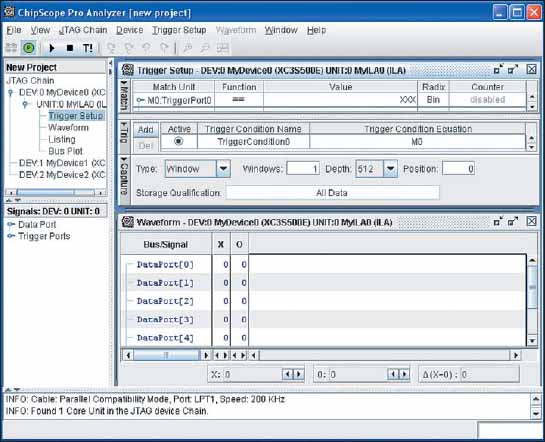Viewport: 545px width, 442px height.
Task: Maximize the Waveform inner window
Action: [513, 221]
